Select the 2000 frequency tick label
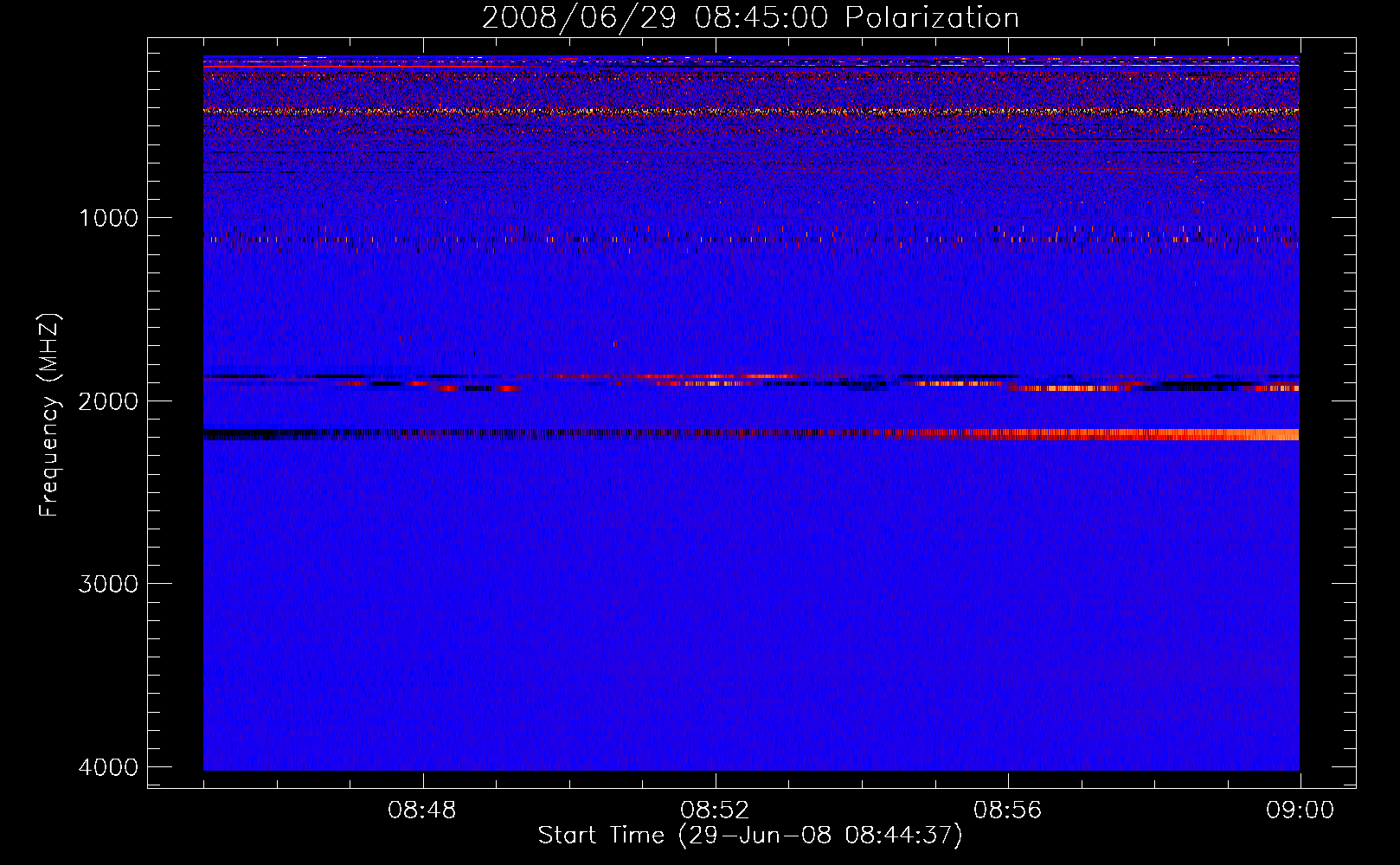 coord(108,400)
